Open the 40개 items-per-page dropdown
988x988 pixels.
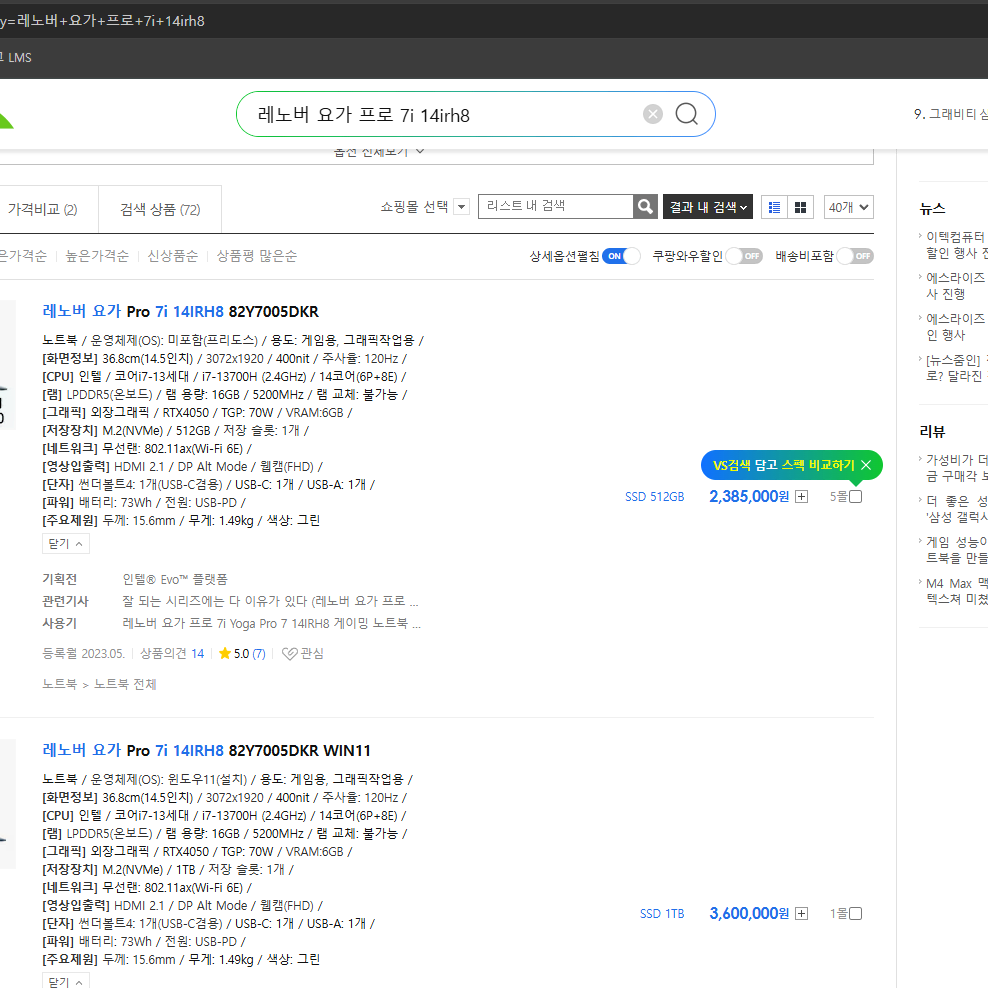pyautogui.click(x=849, y=207)
